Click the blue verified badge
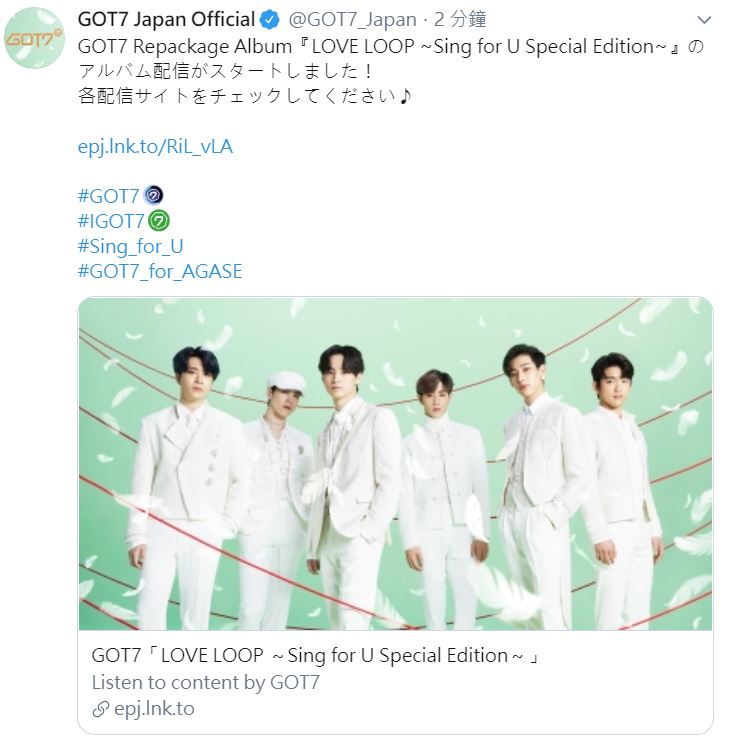This screenshot has height=743, width=729. coord(270,20)
